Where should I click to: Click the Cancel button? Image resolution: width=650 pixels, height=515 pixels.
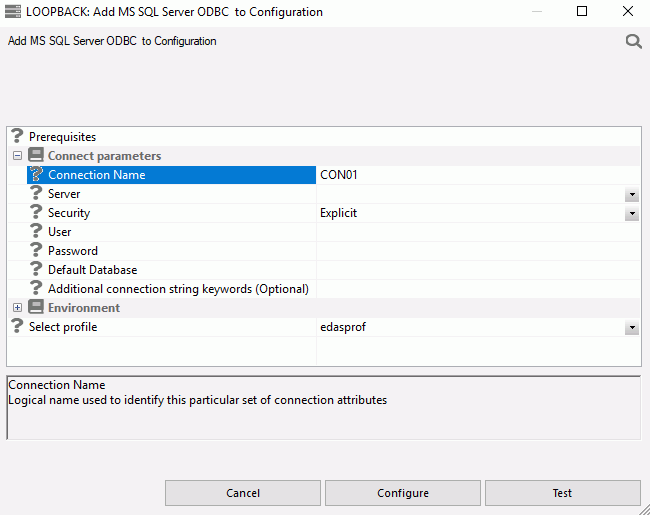tap(243, 493)
